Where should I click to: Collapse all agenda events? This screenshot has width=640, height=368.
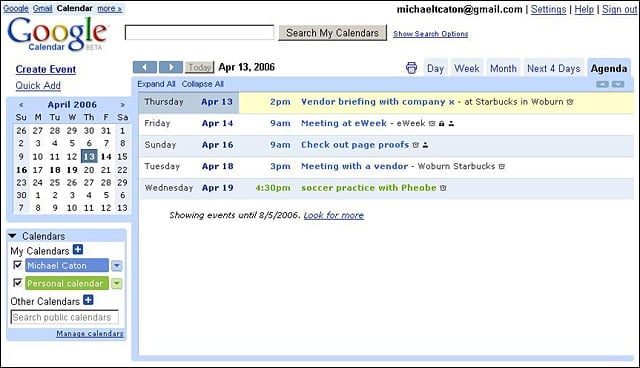pos(203,84)
